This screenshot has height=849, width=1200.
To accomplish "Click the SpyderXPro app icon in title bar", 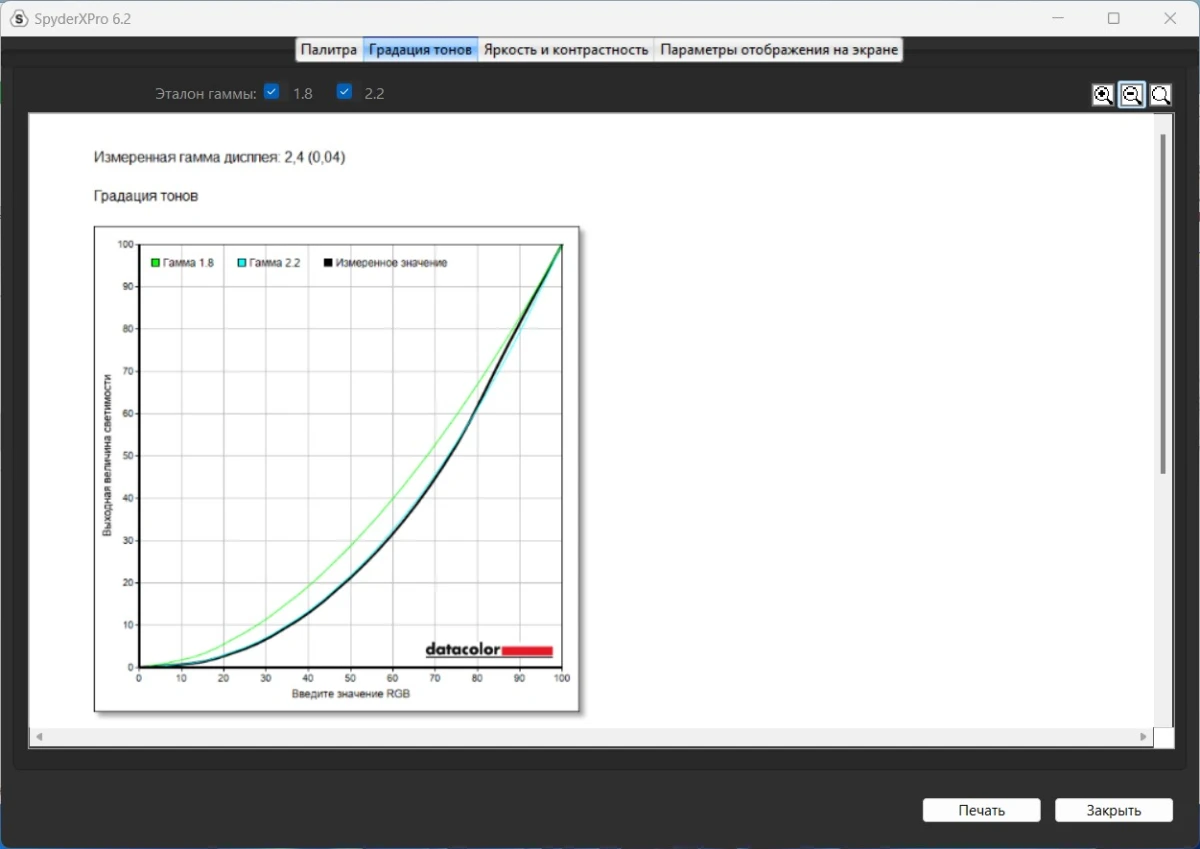I will tap(18, 18).
